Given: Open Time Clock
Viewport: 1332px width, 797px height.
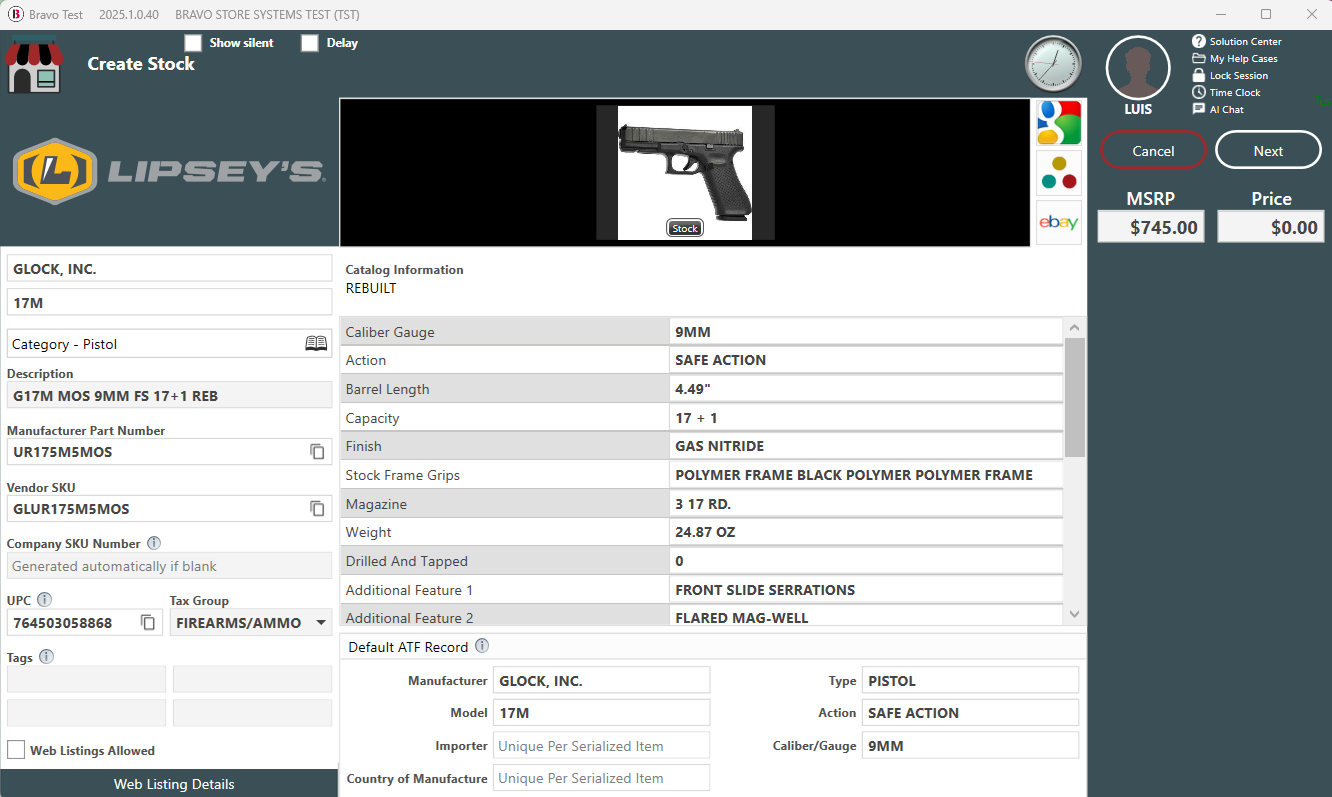Looking at the screenshot, I should pyautogui.click(x=1226, y=92).
